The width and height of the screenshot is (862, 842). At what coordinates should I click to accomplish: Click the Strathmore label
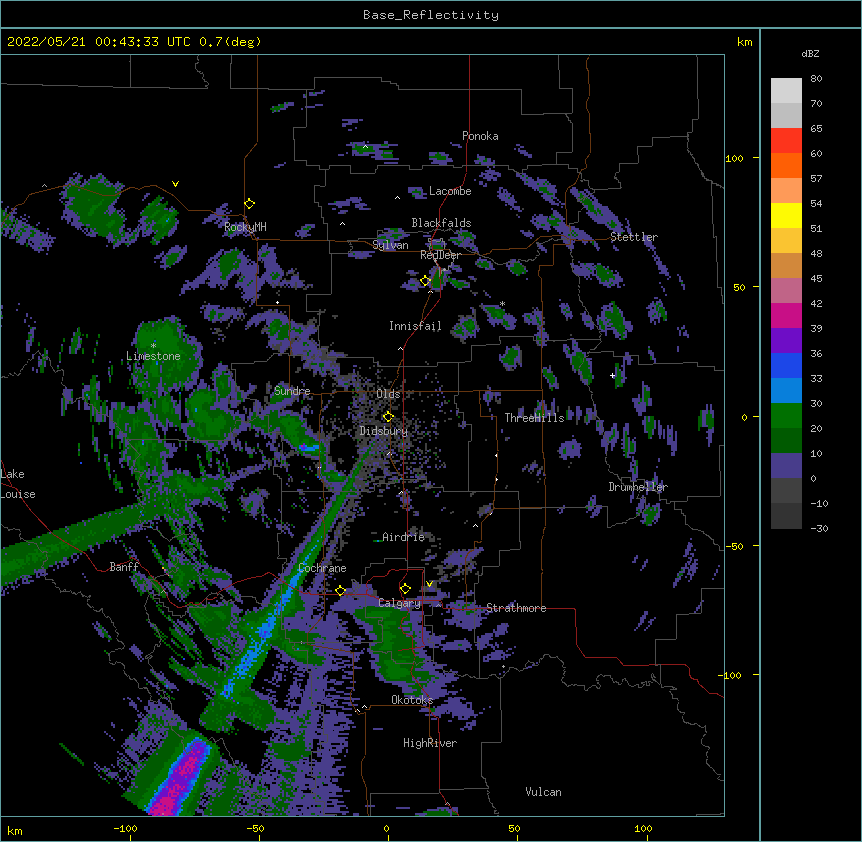pos(516,608)
